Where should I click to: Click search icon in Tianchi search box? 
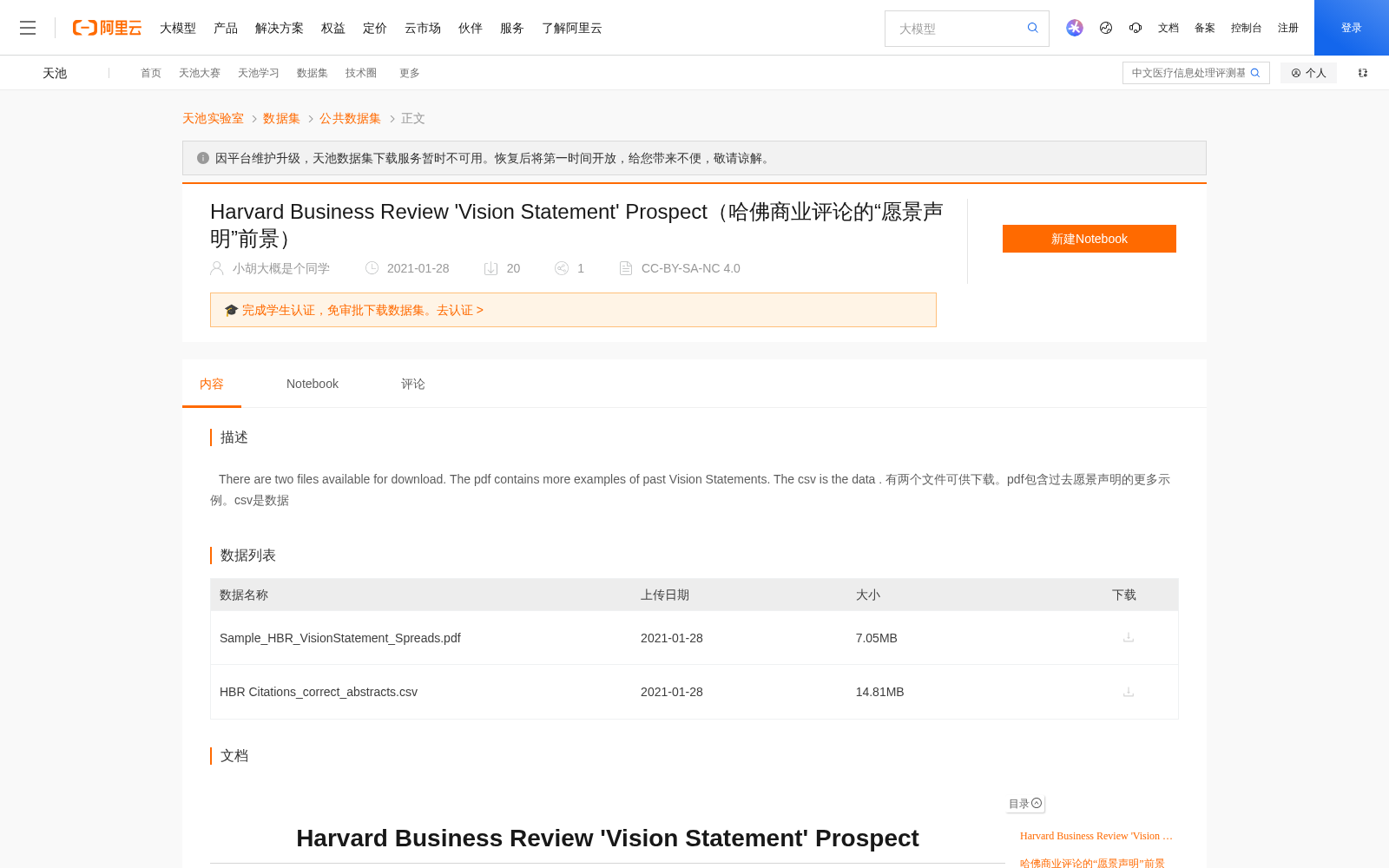tap(1255, 73)
